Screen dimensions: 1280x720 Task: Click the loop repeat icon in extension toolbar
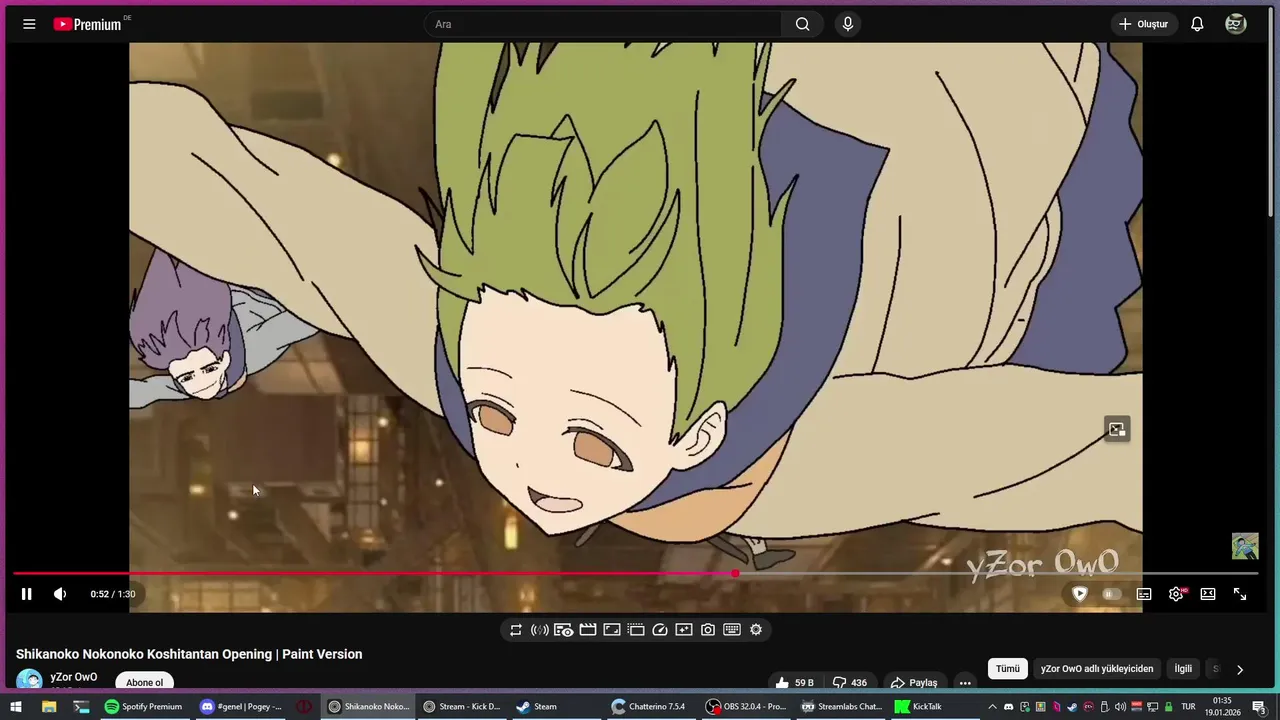[x=516, y=630]
